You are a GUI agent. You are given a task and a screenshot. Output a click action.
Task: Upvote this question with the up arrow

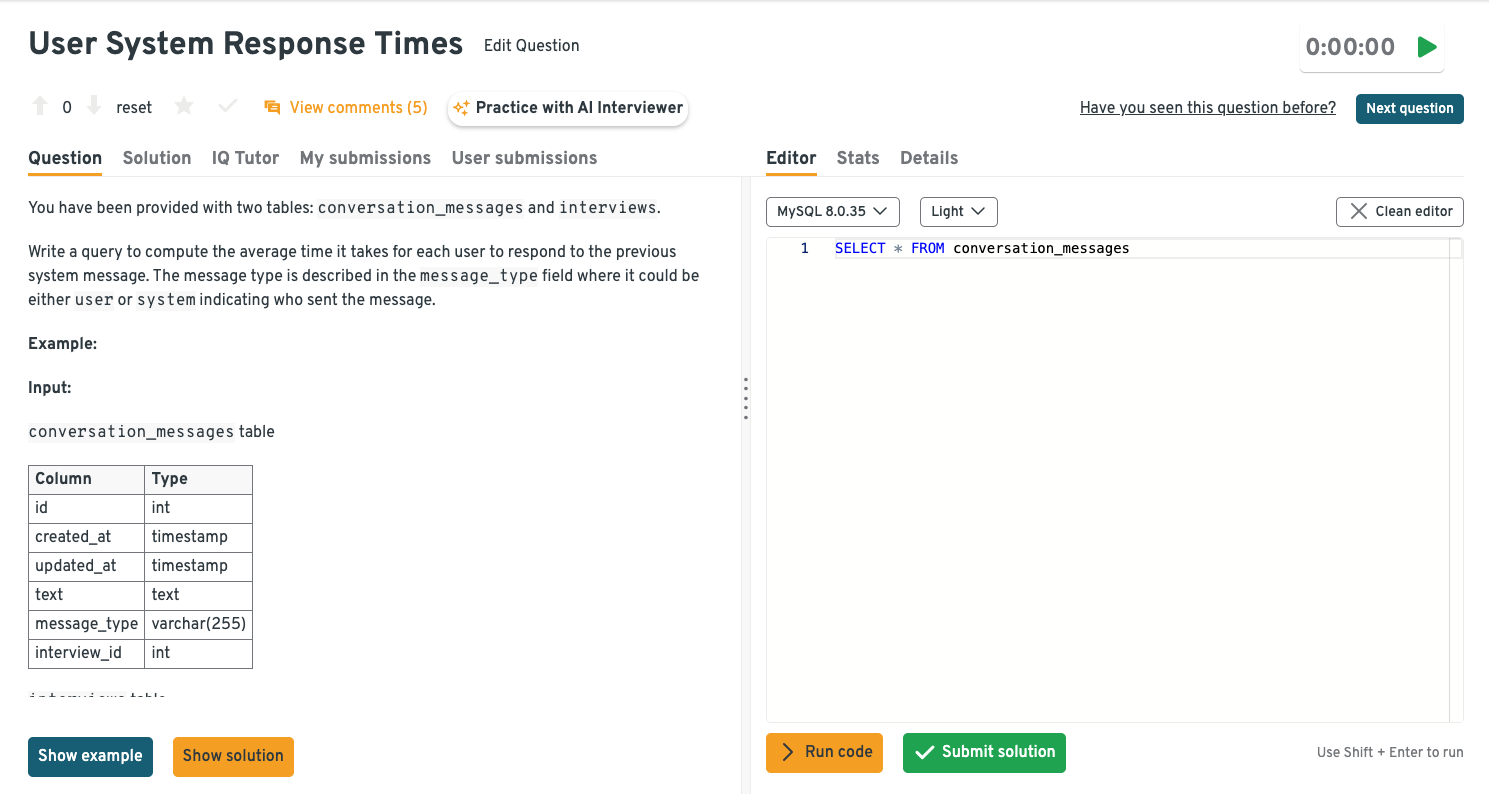[x=40, y=106]
